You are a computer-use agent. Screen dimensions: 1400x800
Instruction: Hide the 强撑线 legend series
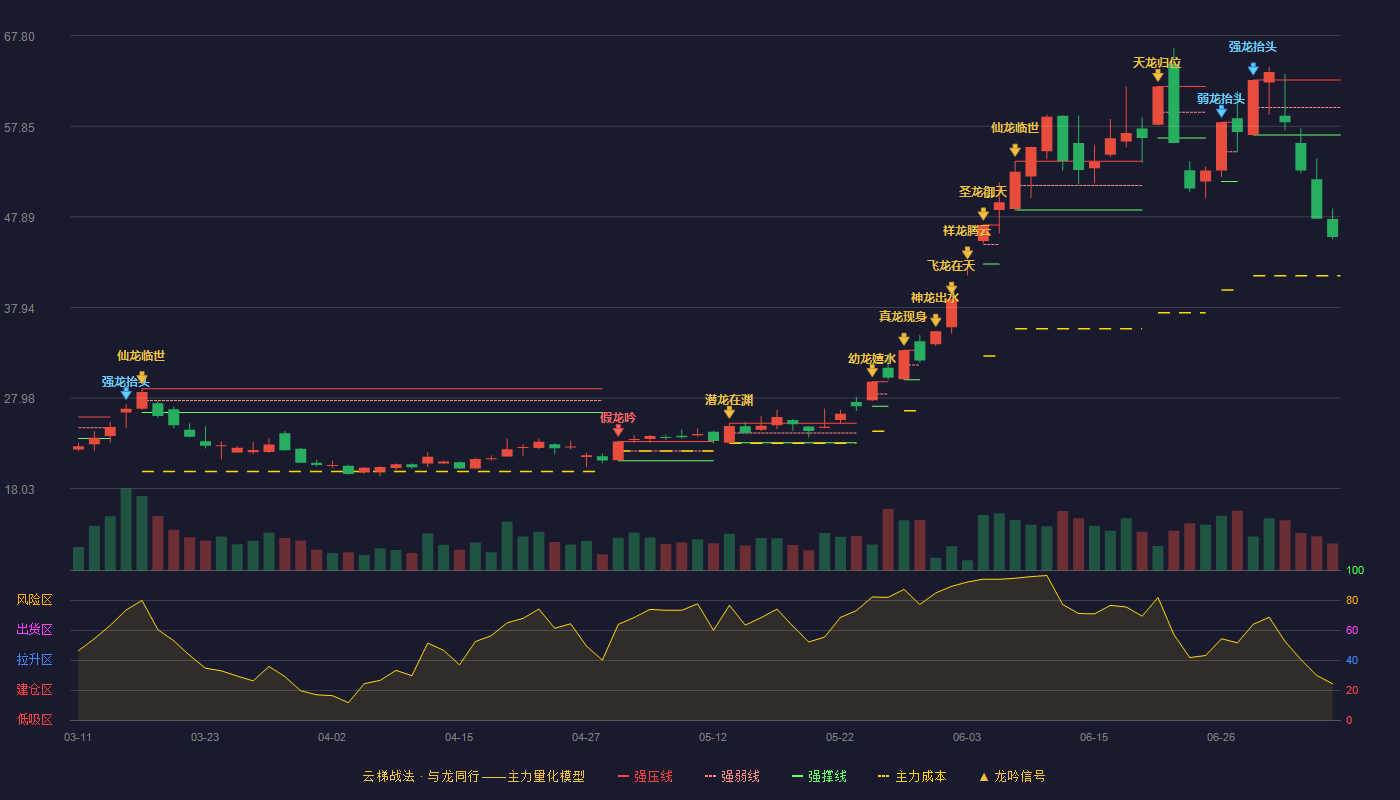coord(819,776)
